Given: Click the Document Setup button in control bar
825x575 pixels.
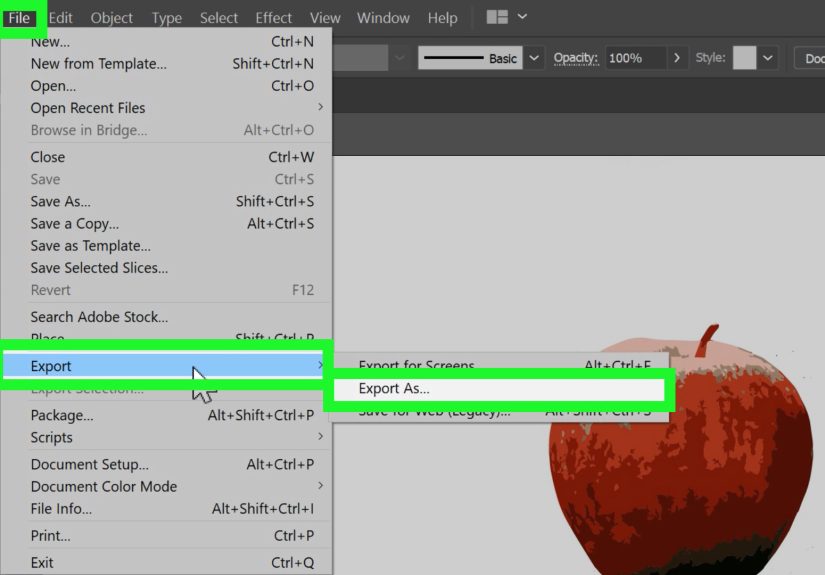Looking at the screenshot, I should coord(810,58).
